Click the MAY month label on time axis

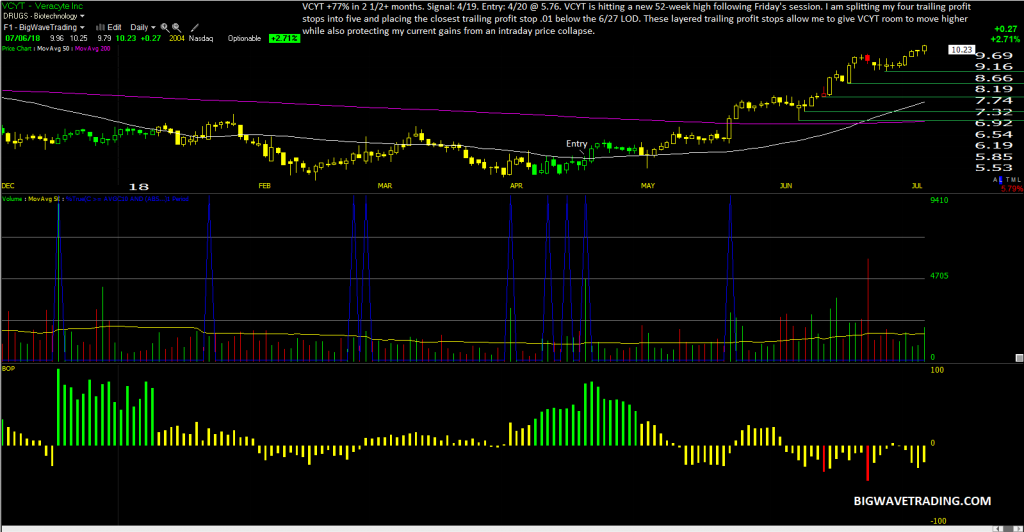648,186
